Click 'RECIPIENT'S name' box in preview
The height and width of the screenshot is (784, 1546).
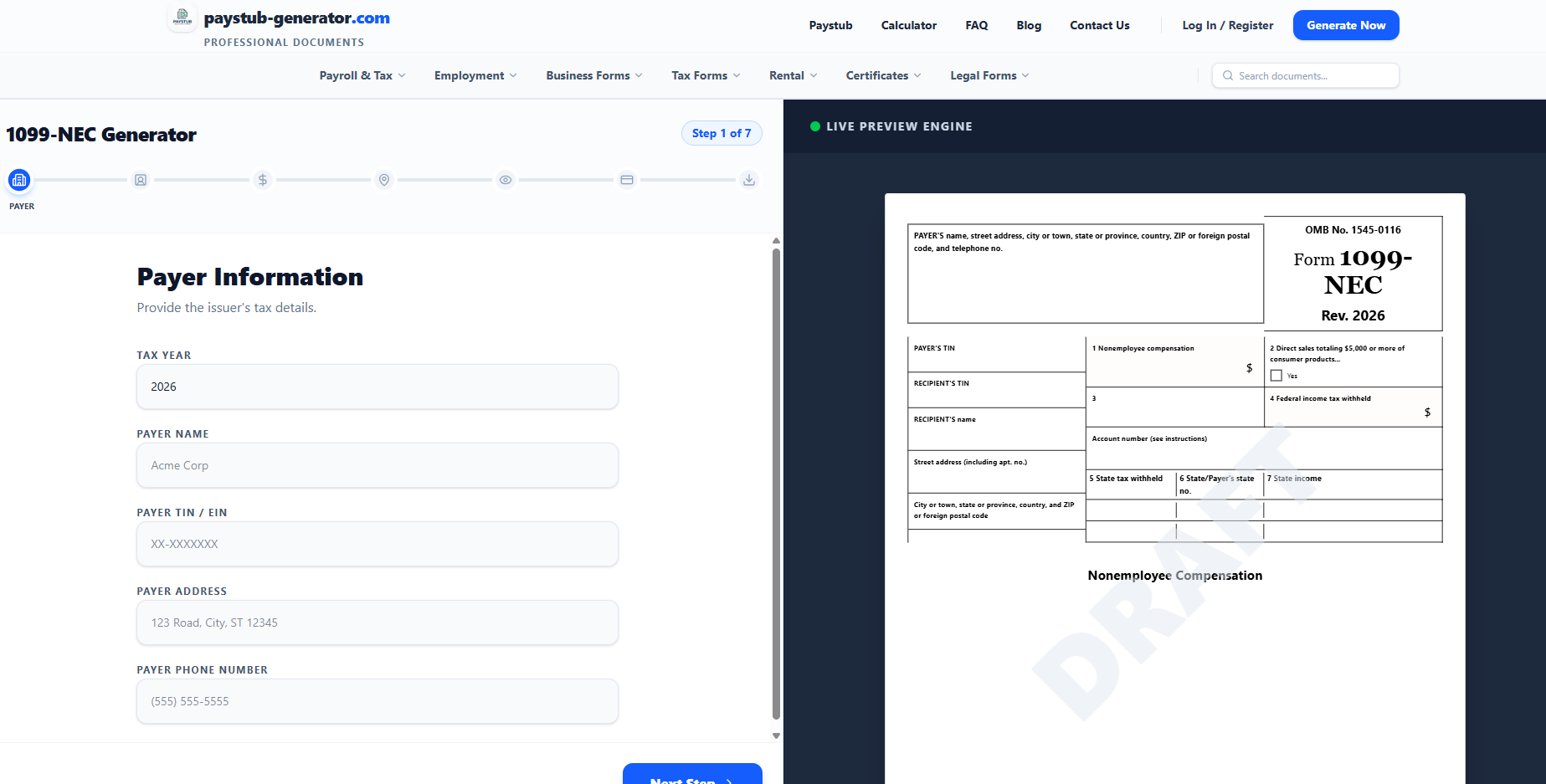(x=996, y=429)
